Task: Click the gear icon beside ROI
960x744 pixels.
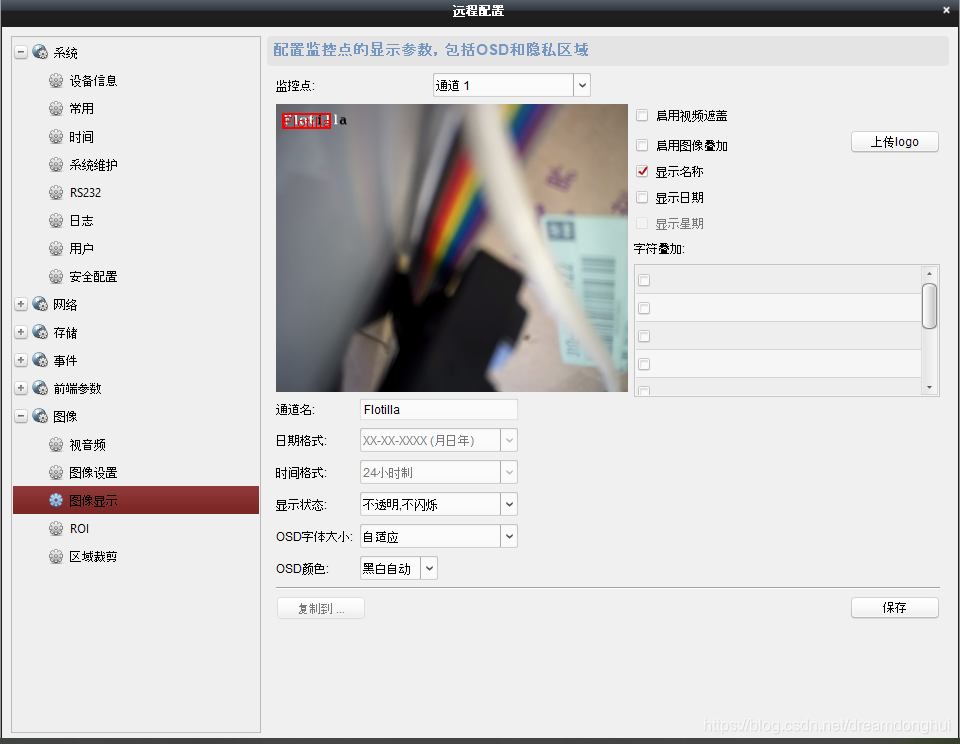Action: click(x=56, y=528)
